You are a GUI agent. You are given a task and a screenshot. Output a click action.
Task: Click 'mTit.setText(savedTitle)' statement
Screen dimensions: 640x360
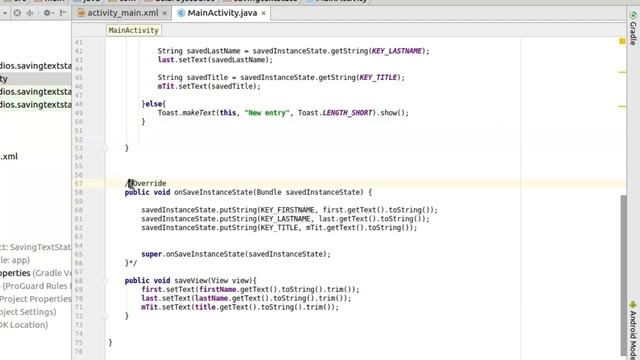pyautogui.click(x=209, y=87)
